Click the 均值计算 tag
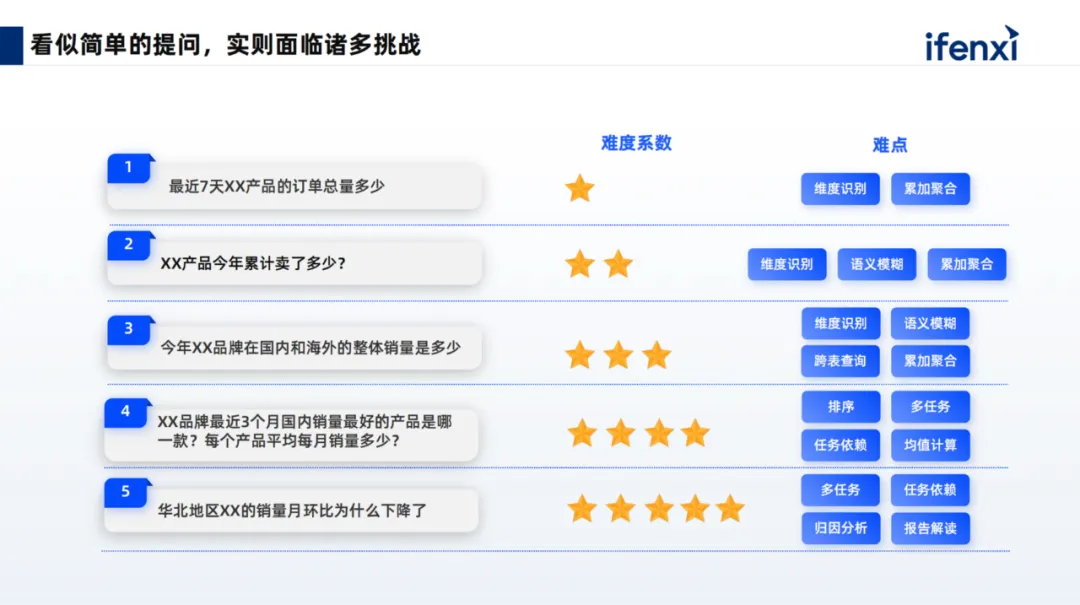 tap(931, 445)
